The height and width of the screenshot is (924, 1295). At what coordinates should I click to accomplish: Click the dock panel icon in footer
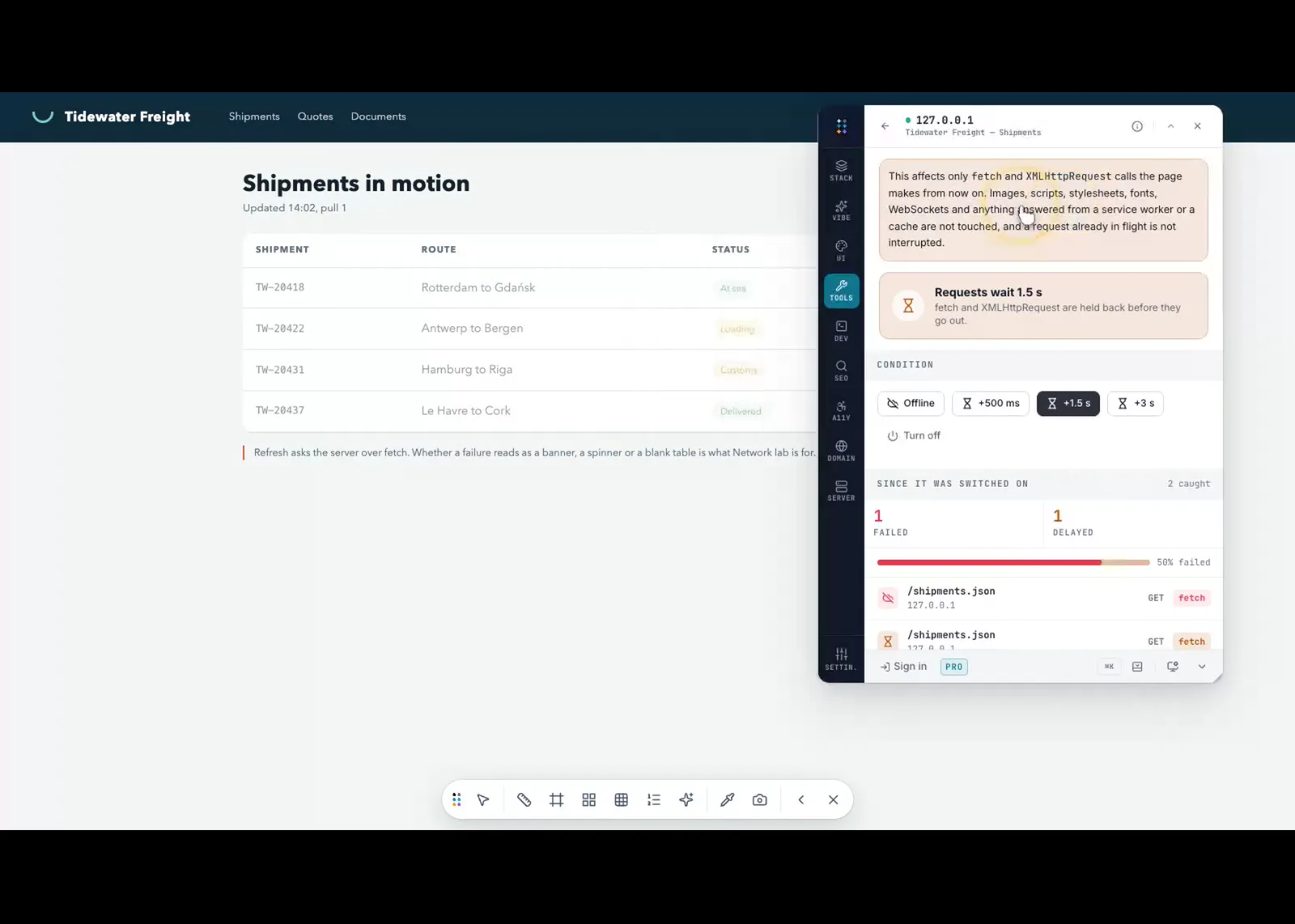pyautogui.click(x=1137, y=667)
